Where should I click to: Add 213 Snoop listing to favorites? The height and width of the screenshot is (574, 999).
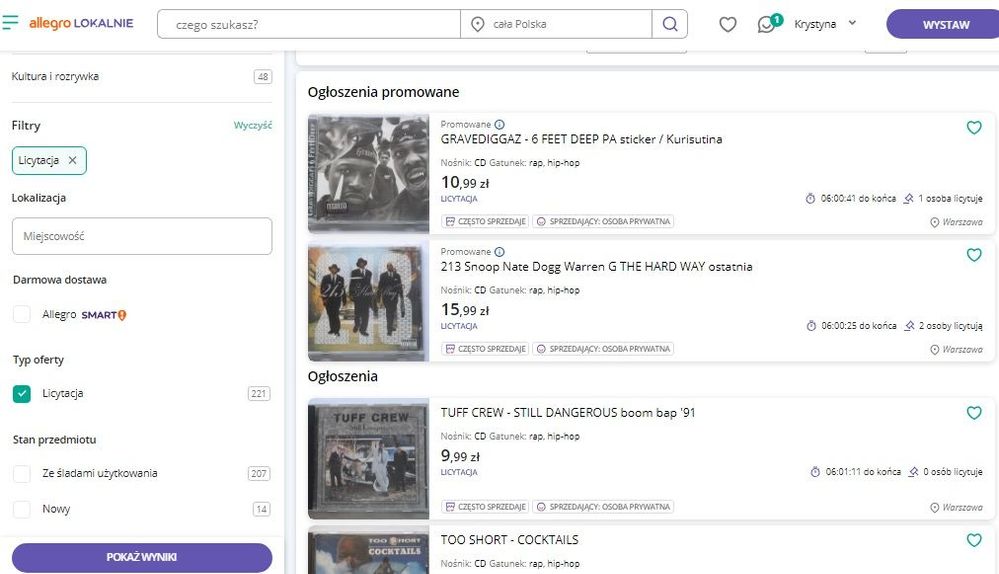(974, 255)
